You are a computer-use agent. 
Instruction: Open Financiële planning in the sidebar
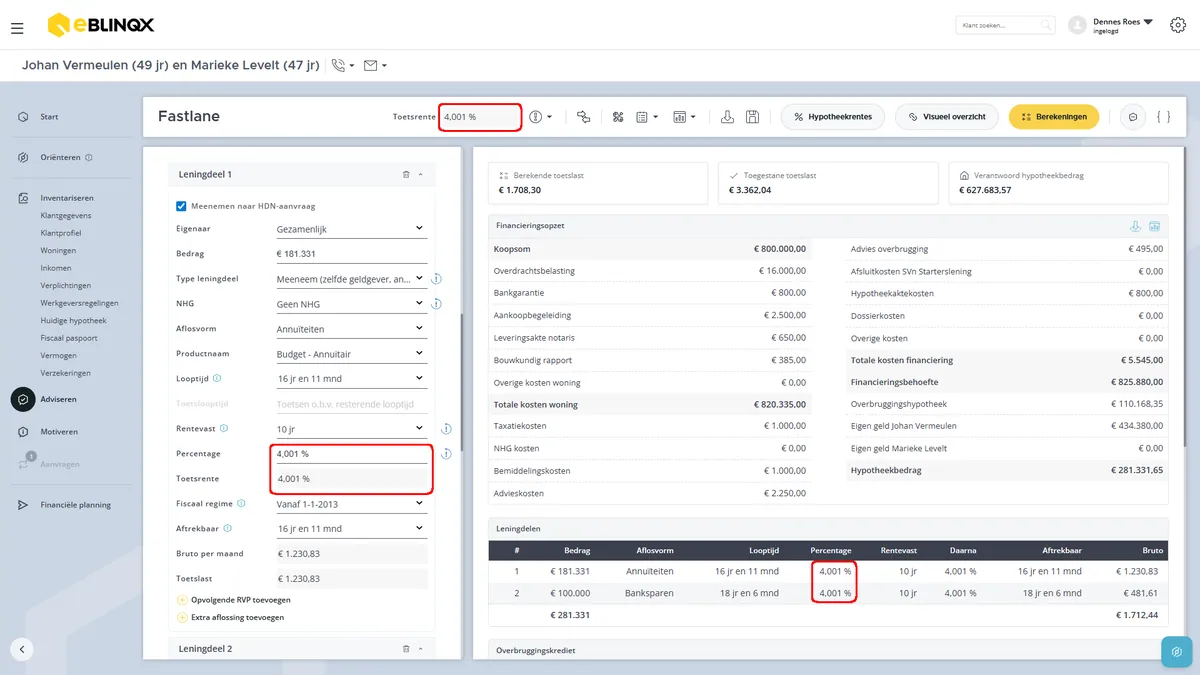(76, 505)
